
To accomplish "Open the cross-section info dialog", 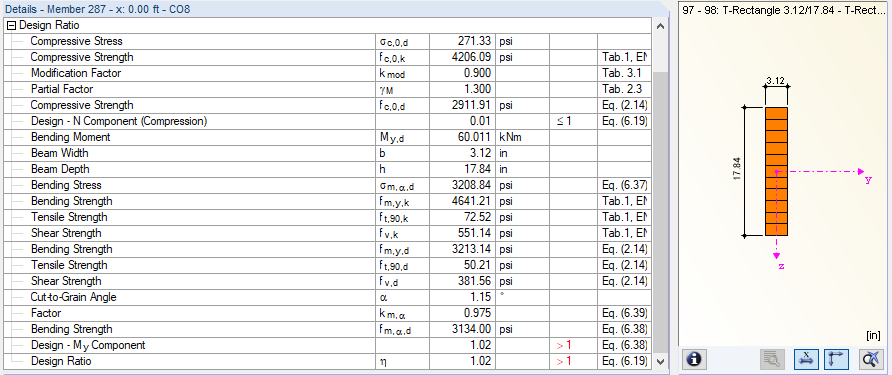I will 695,360.
